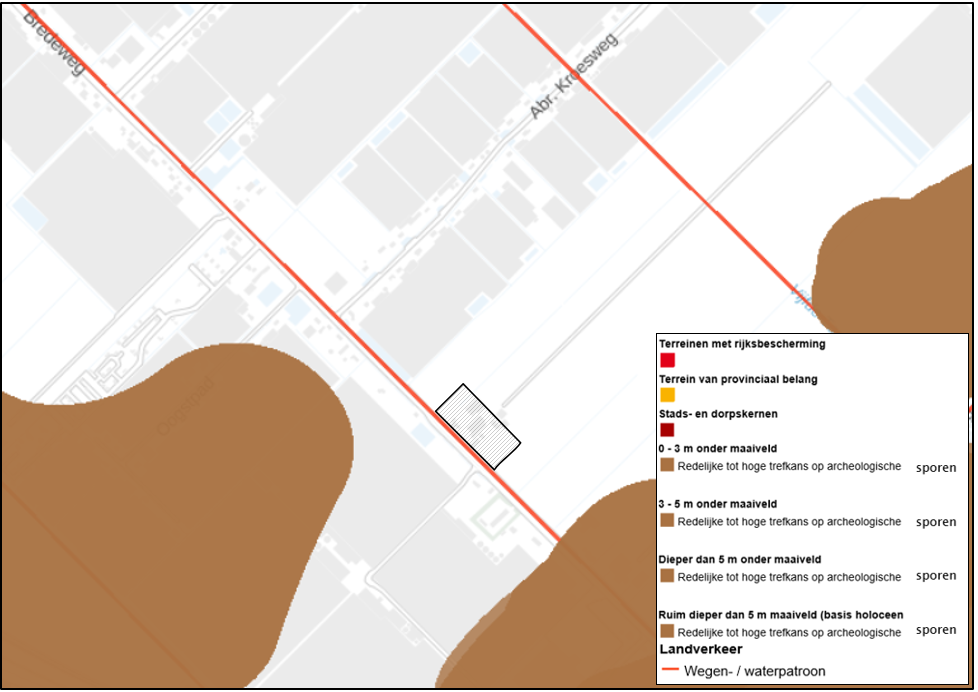
Task: Click the Bredeweg street label
Action: coord(54,42)
